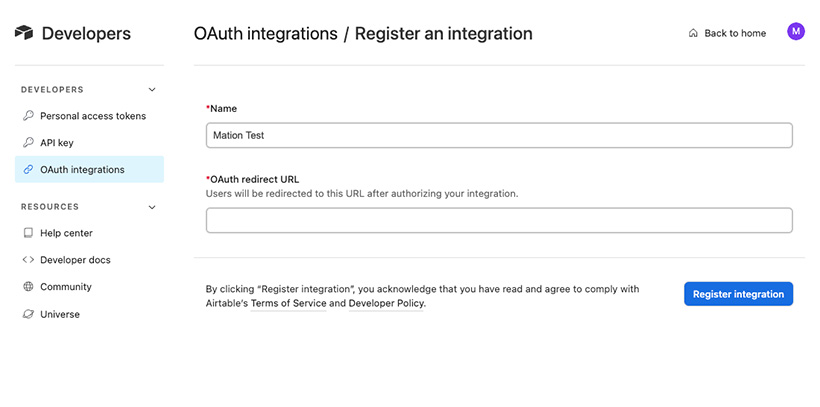
Task: Click the 'Users will be redirected' helper text
Action: tap(362, 193)
